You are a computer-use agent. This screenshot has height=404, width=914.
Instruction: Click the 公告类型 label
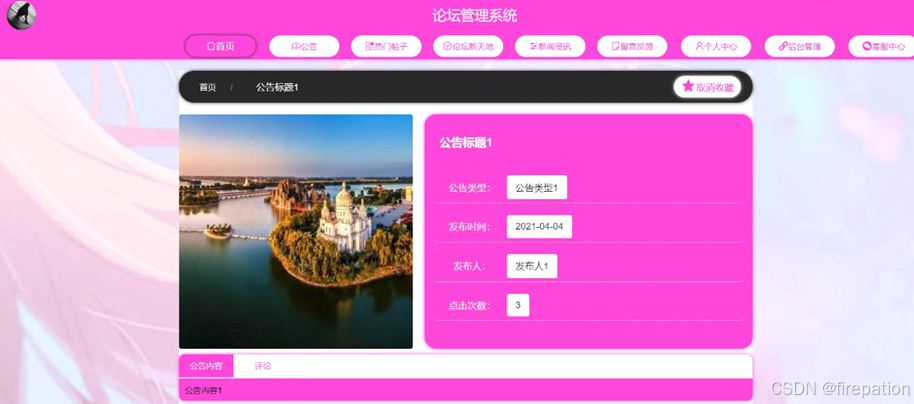[469, 188]
